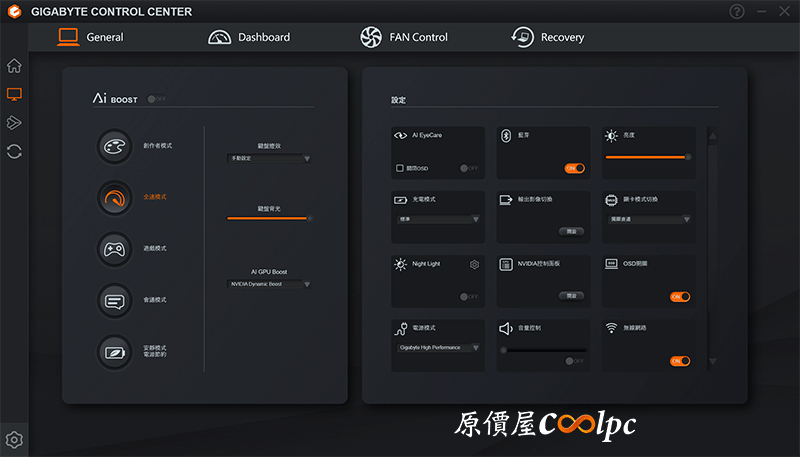This screenshot has width=800, height=457.
Task: Click the help question mark icon
Action: click(x=737, y=11)
